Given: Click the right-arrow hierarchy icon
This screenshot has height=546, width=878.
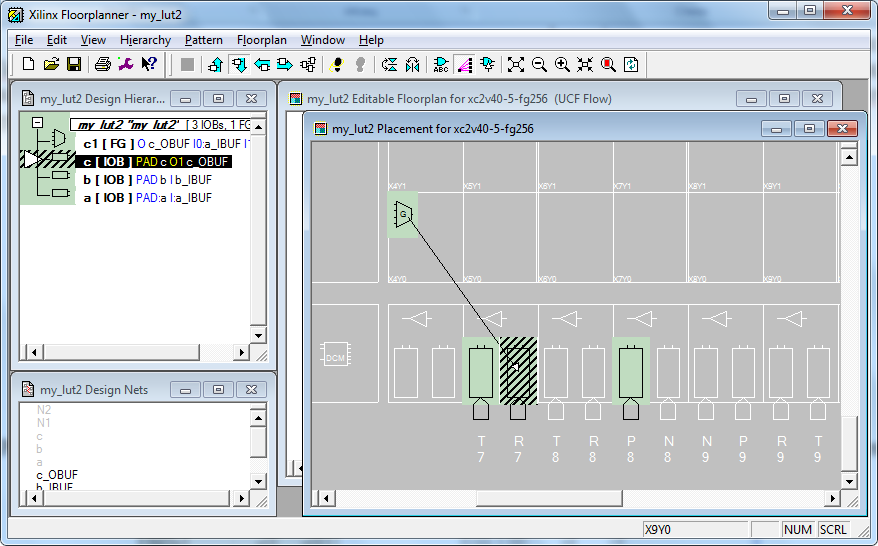Looking at the screenshot, I should tap(285, 65).
